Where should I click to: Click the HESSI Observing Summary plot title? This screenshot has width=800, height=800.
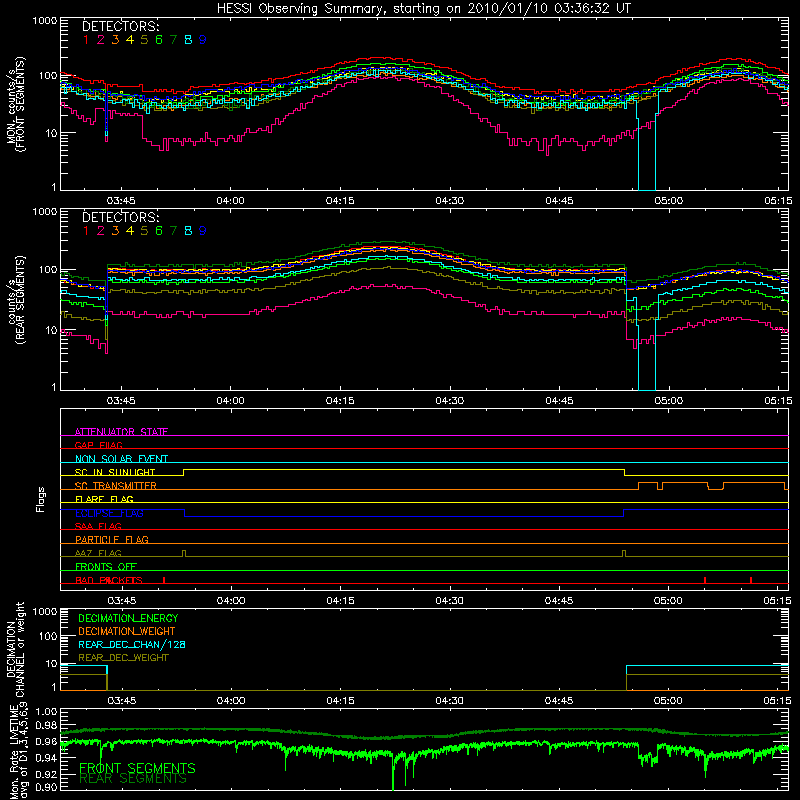click(x=424, y=9)
